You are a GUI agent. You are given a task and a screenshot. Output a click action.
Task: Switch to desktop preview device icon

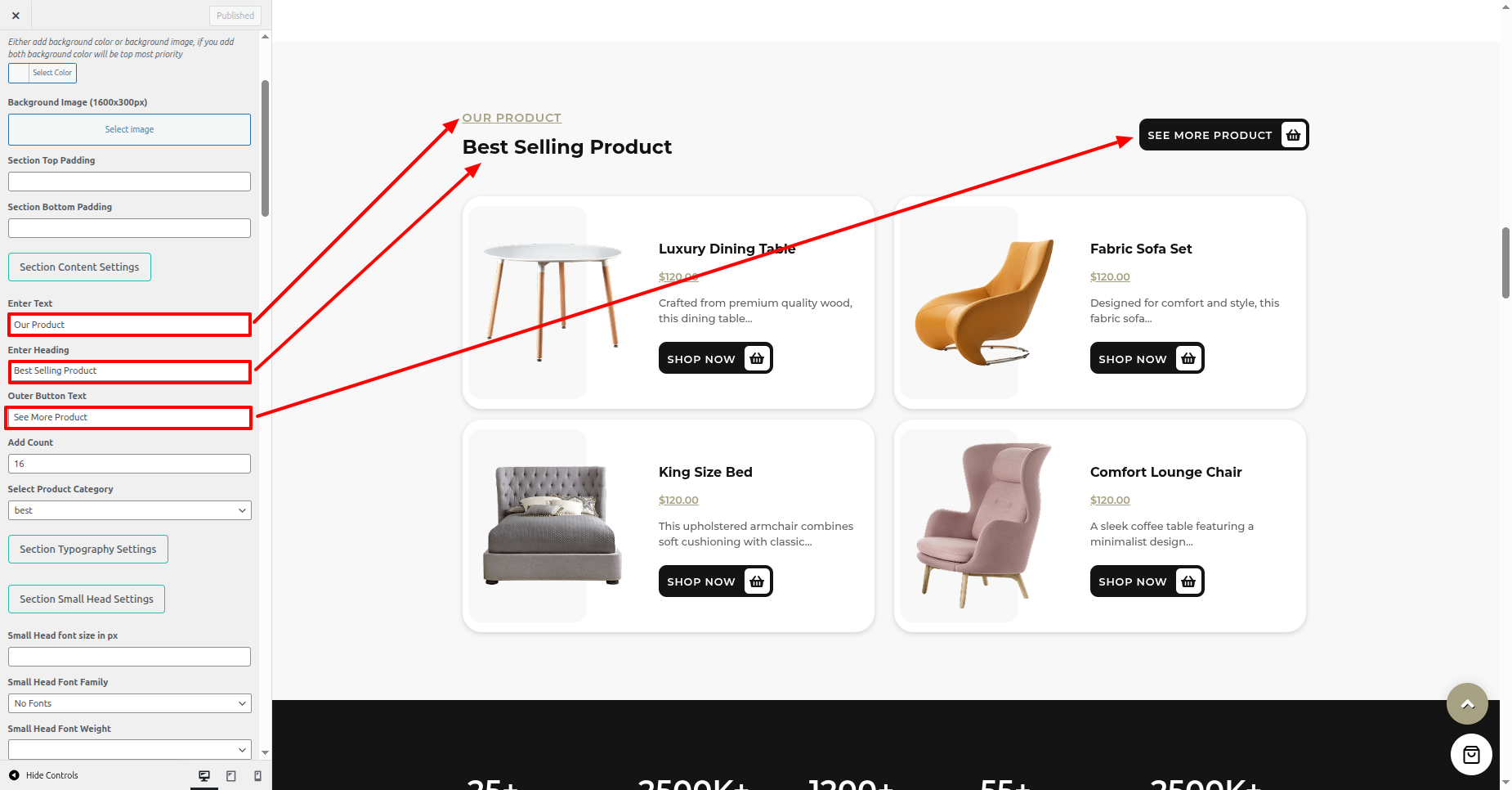[204, 775]
